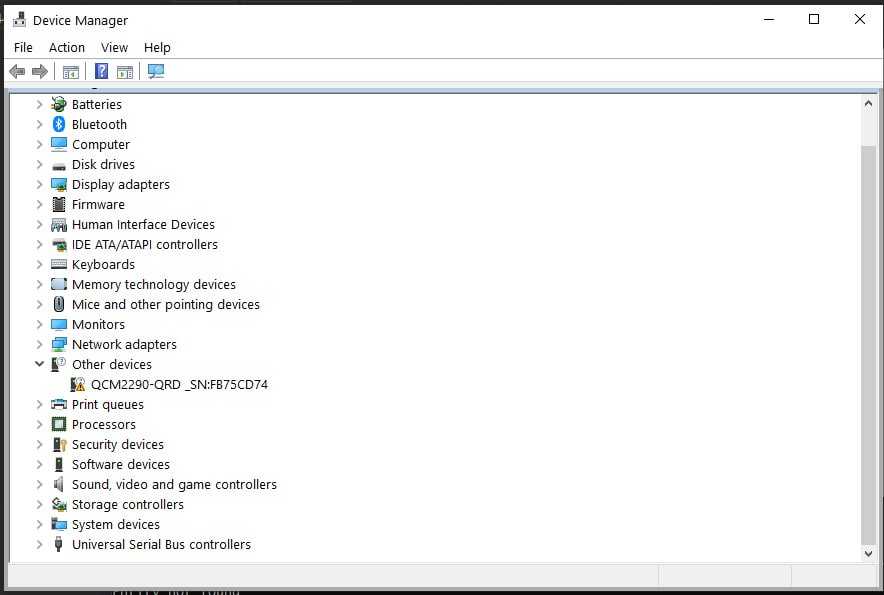The width and height of the screenshot is (884, 595).
Task: Open the File menu
Action: (23, 47)
